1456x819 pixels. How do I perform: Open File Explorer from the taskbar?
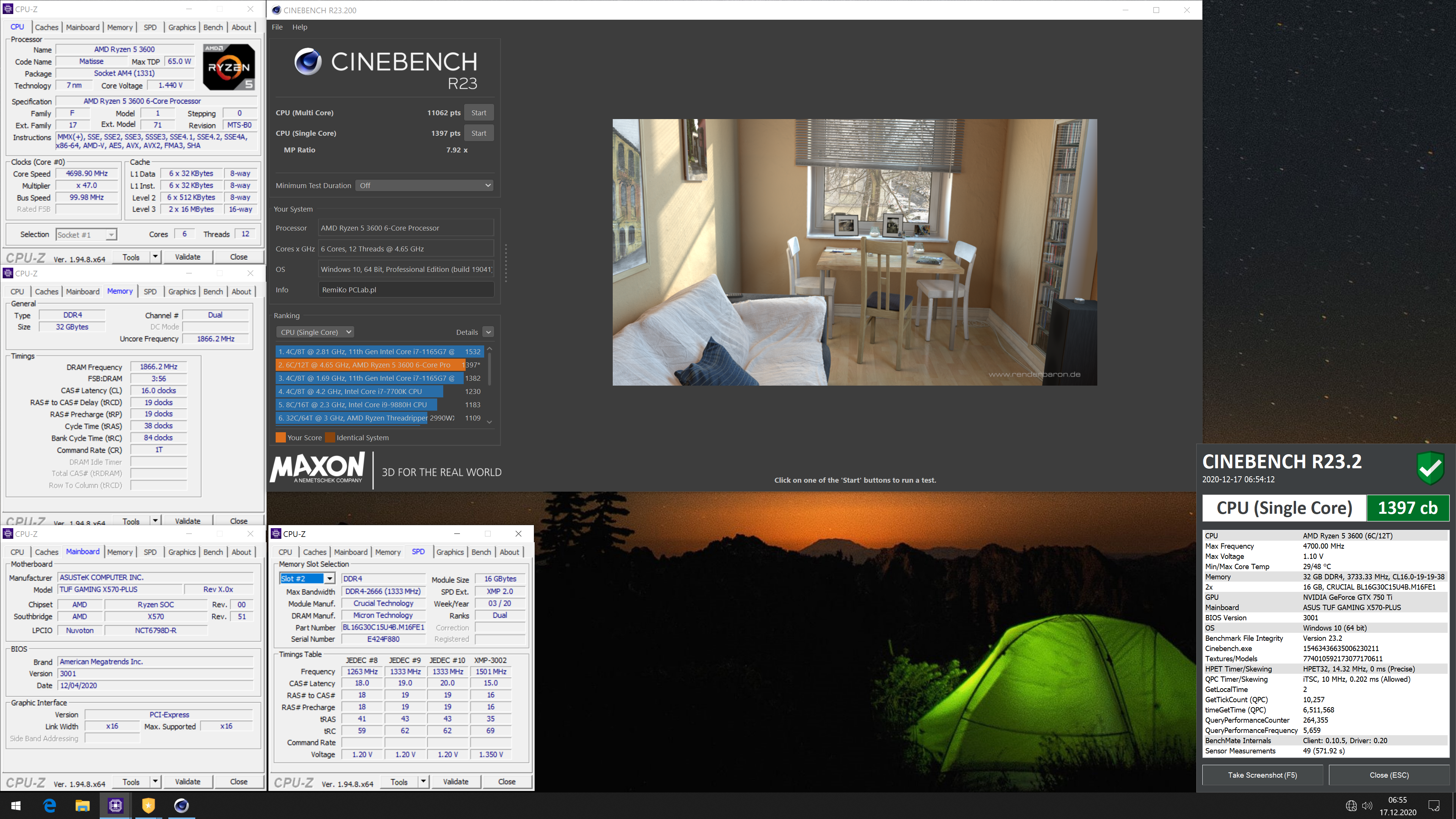(83, 805)
